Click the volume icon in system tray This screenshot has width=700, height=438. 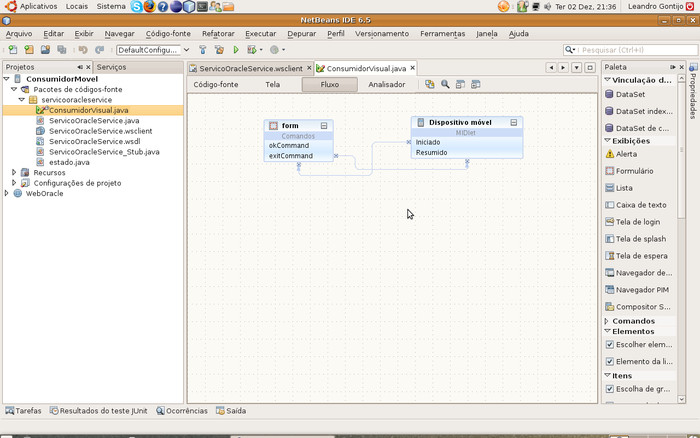point(547,7)
